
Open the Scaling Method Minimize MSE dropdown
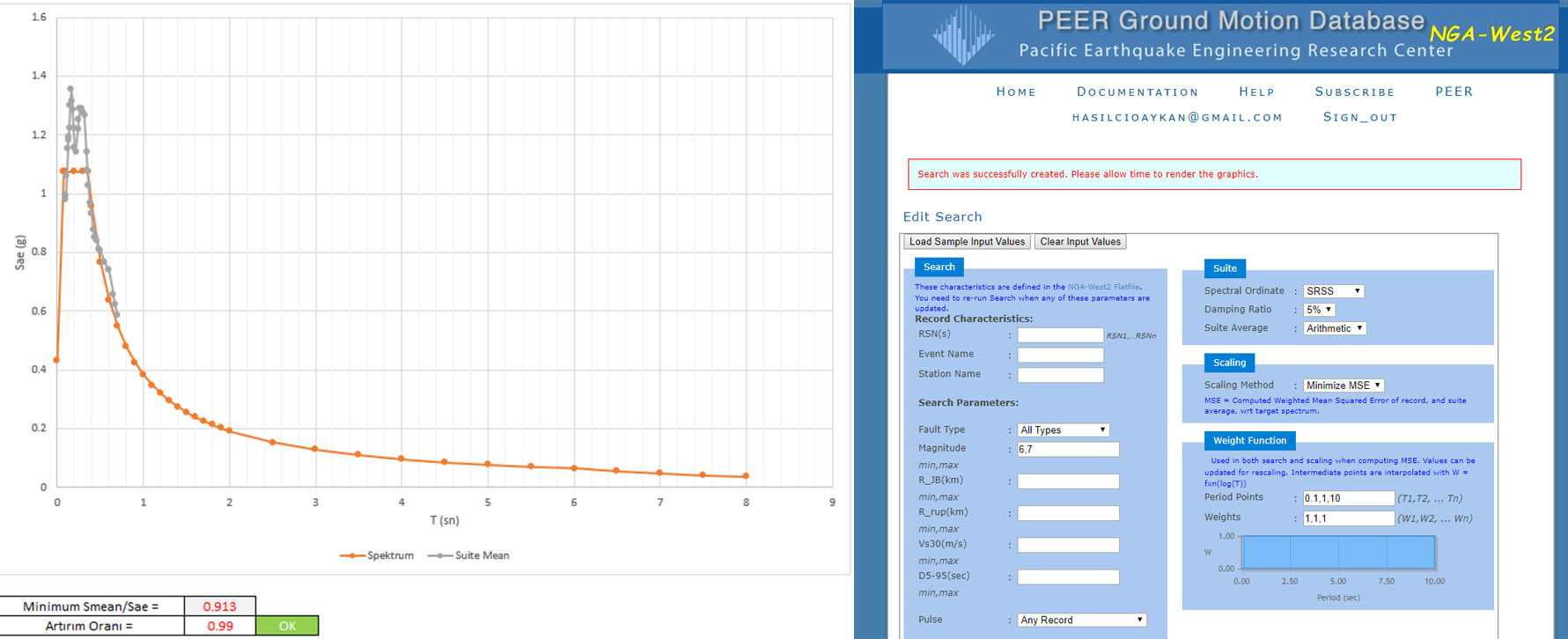[x=1343, y=386]
